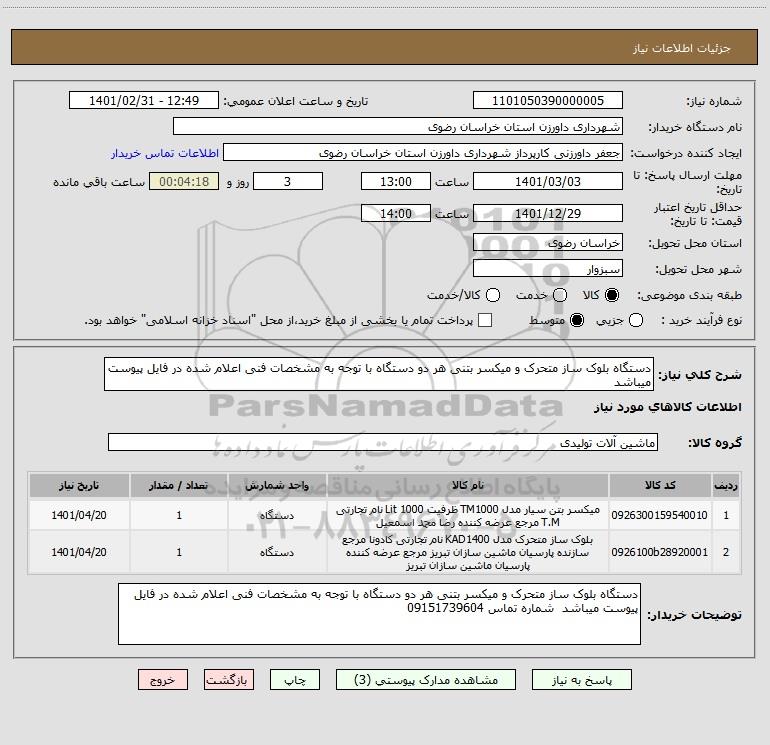770x745 pixels.
Task: Open مشاهده مدارک پیوستی (3) attachments
Action: point(426,680)
